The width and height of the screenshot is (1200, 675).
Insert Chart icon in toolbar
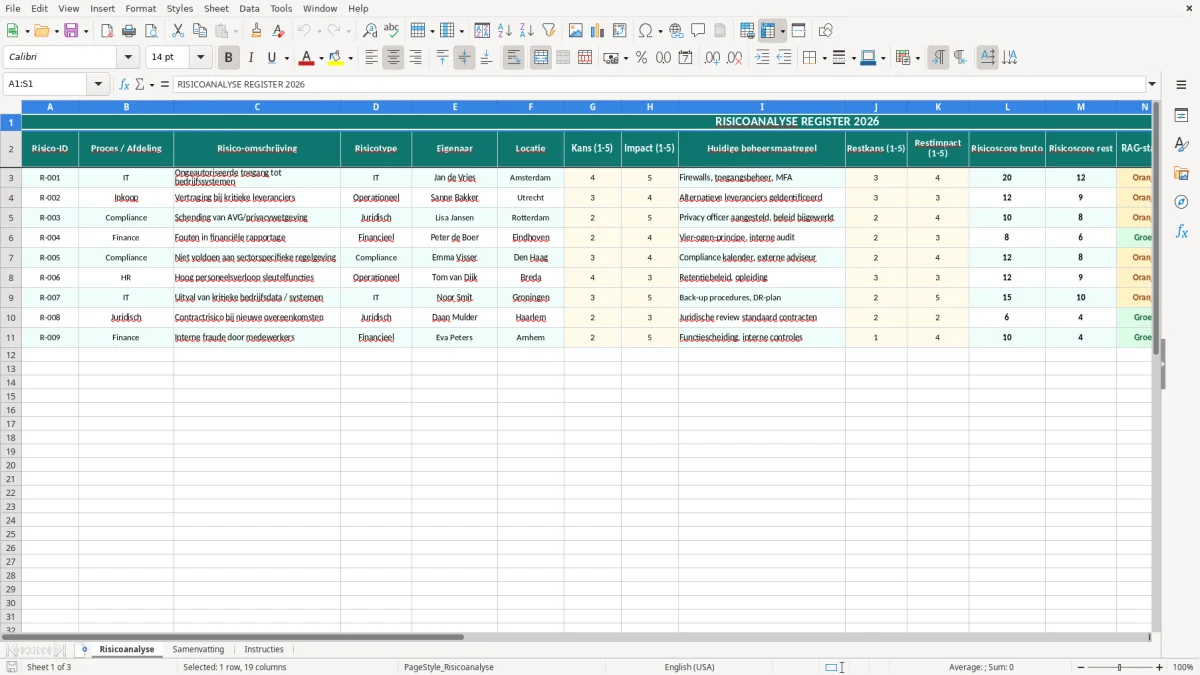[x=598, y=31]
